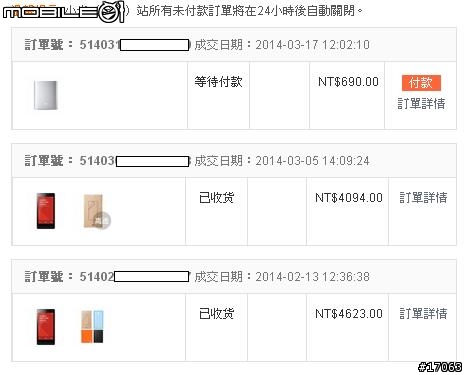Click the Mobile01 logo watermark
This screenshot has width=466, height=375.
(x=64, y=12)
